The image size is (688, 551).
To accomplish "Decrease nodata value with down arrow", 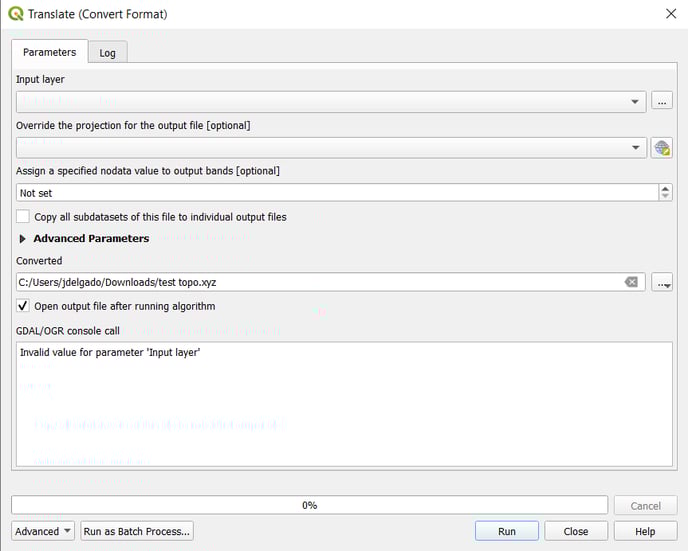I will (665, 196).
